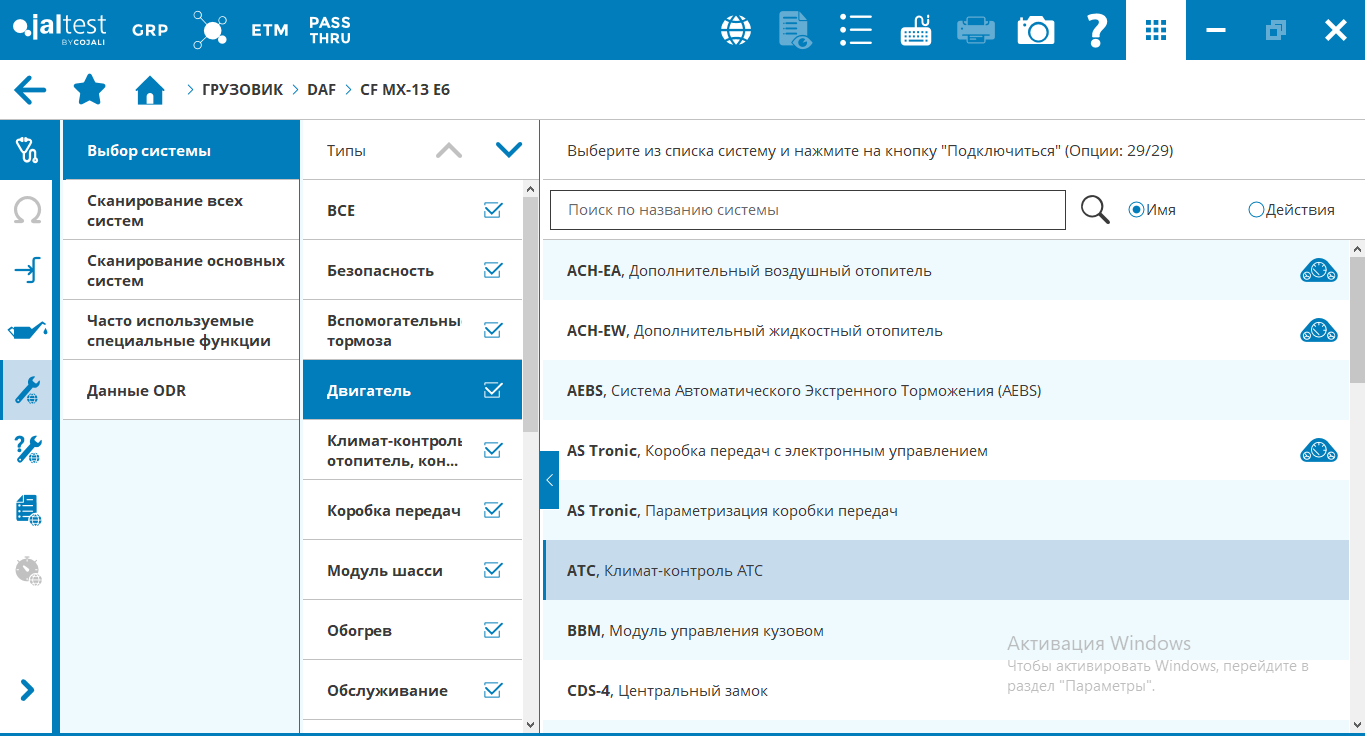Click the star favorites icon
The width and height of the screenshot is (1365, 736).
90,90
